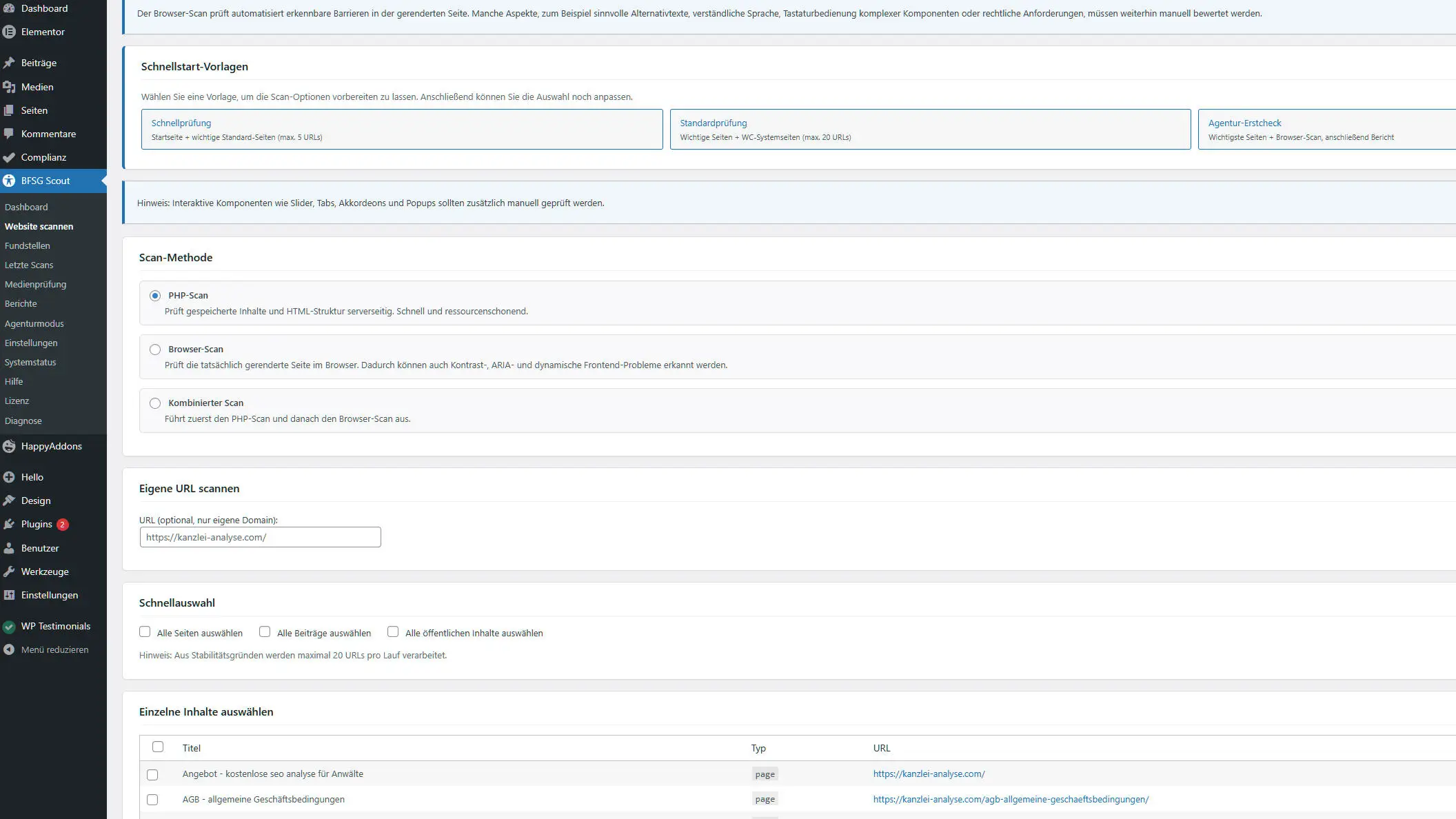Click the Seiten pages icon

(9, 110)
